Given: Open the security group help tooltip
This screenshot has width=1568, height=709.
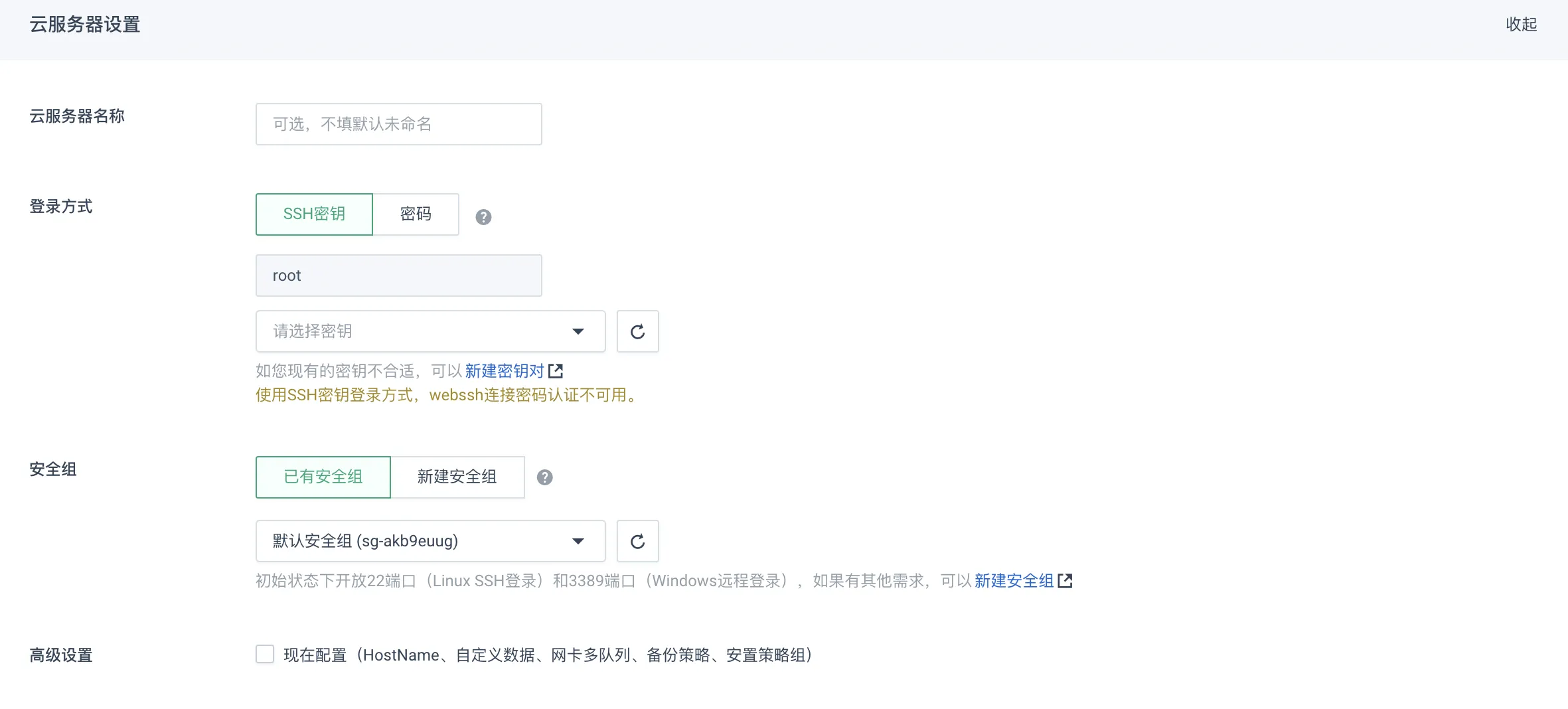Looking at the screenshot, I should [545, 477].
